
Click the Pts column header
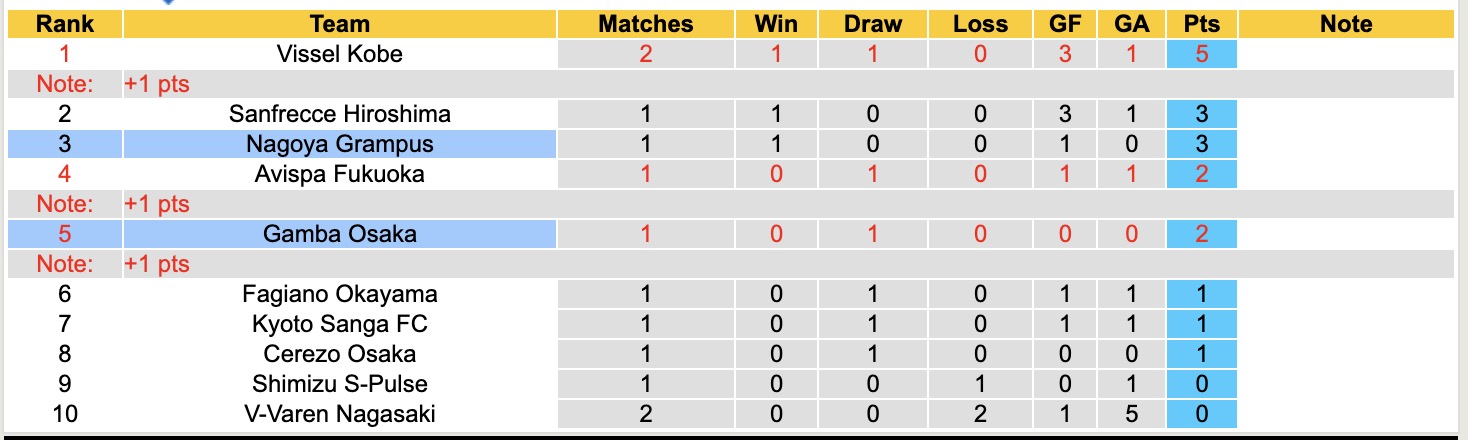point(1201,24)
